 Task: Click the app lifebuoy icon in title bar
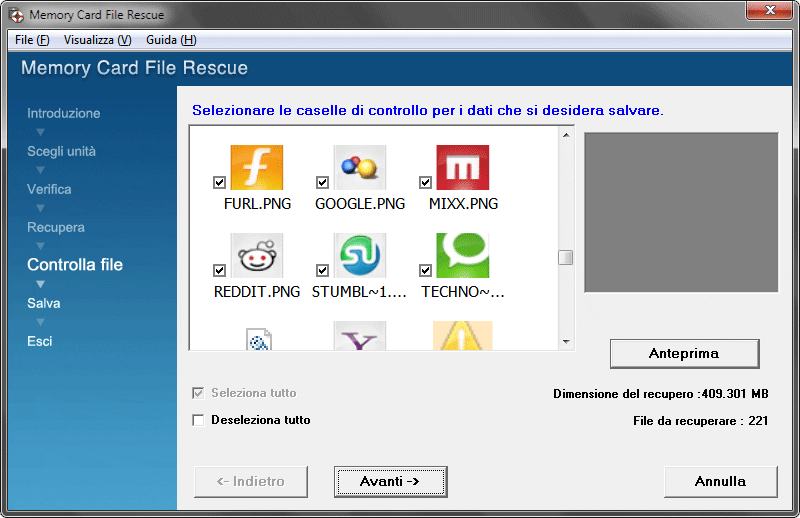[x=16, y=15]
